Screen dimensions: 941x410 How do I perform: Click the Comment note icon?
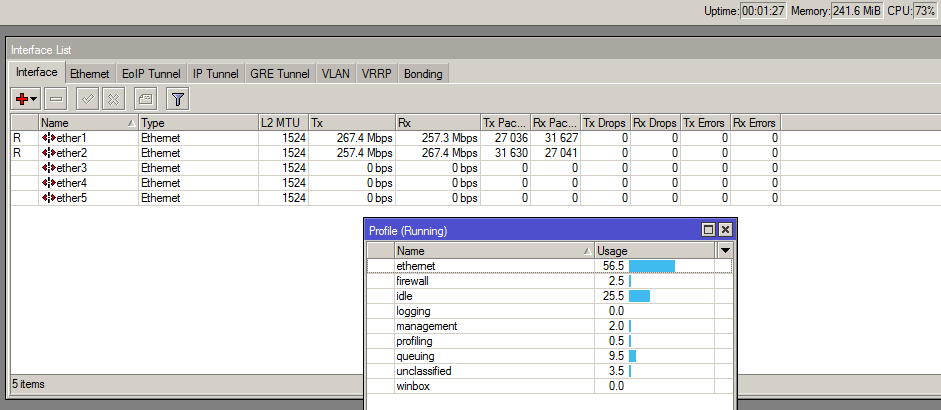tap(145, 99)
